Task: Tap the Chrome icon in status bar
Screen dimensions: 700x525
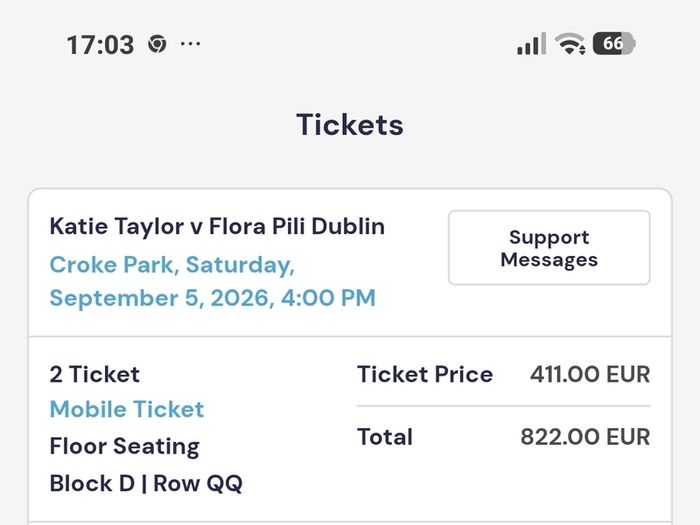Action: (x=157, y=44)
